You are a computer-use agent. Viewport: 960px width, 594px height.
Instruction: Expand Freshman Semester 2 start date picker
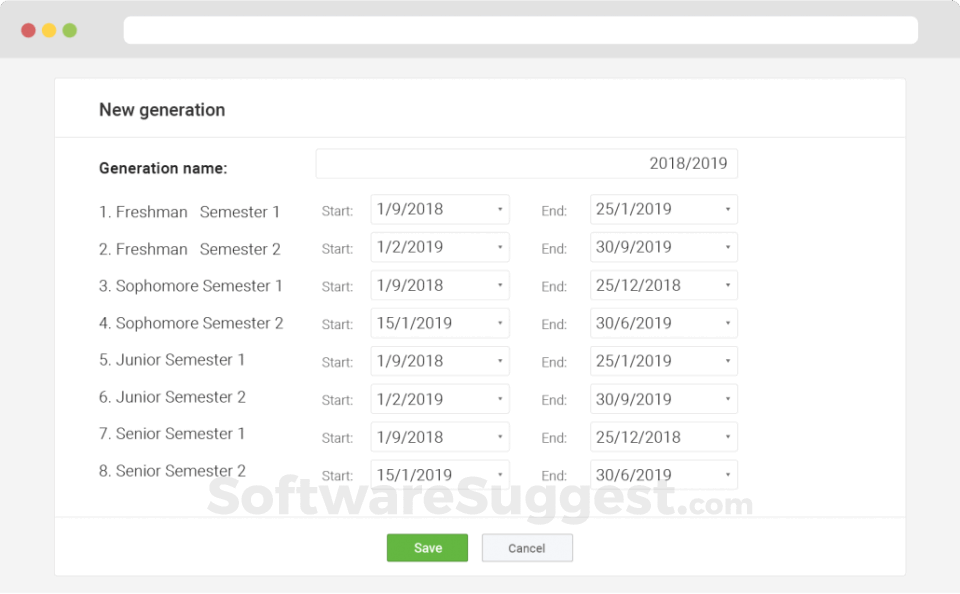click(440, 247)
